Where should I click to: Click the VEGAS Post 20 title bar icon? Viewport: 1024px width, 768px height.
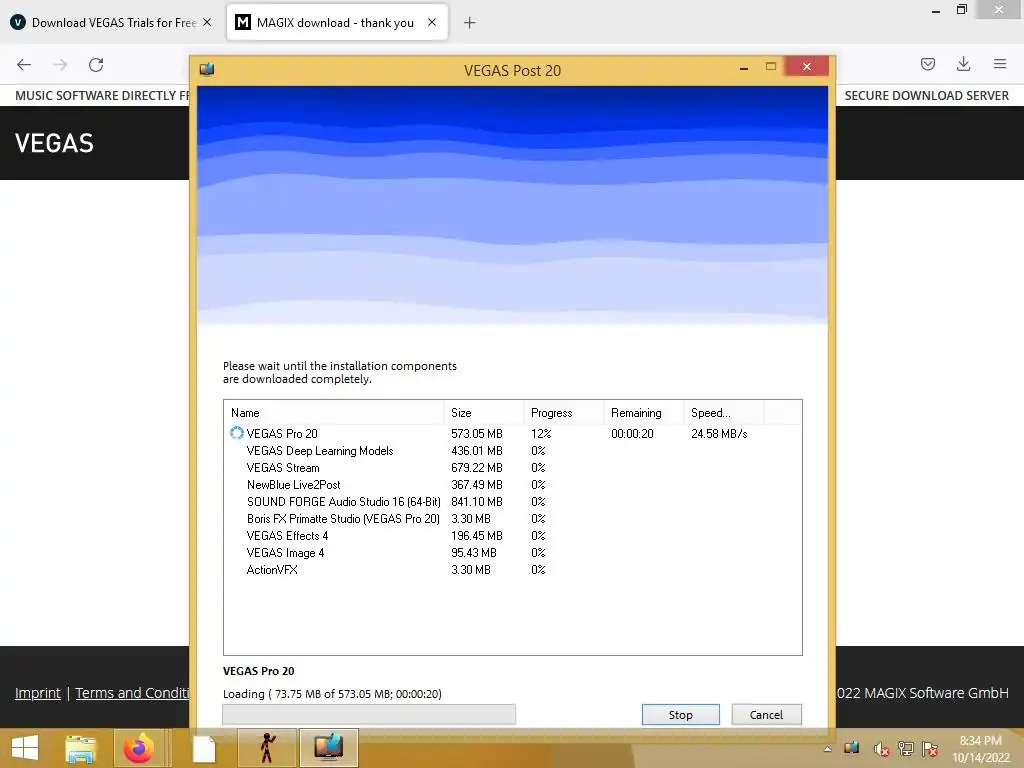click(207, 69)
